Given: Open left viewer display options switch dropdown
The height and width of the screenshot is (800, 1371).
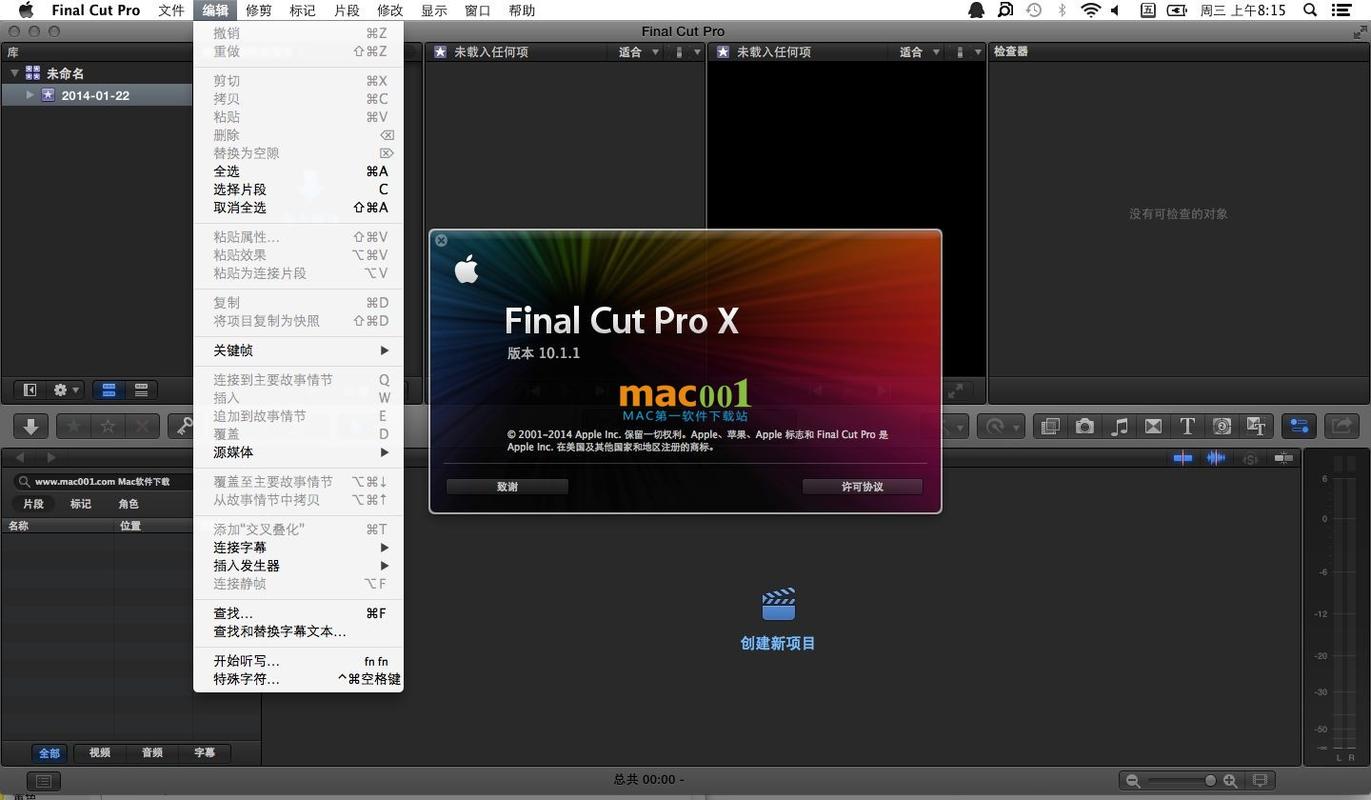Looking at the screenshot, I should point(688,52).
